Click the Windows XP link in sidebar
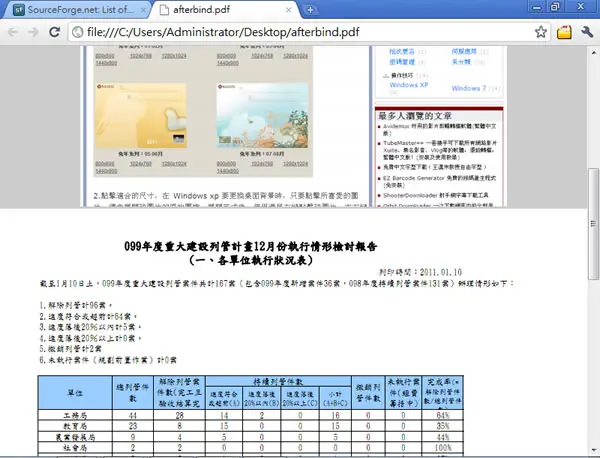The image size is (600, 458). (x=409, y=85)
